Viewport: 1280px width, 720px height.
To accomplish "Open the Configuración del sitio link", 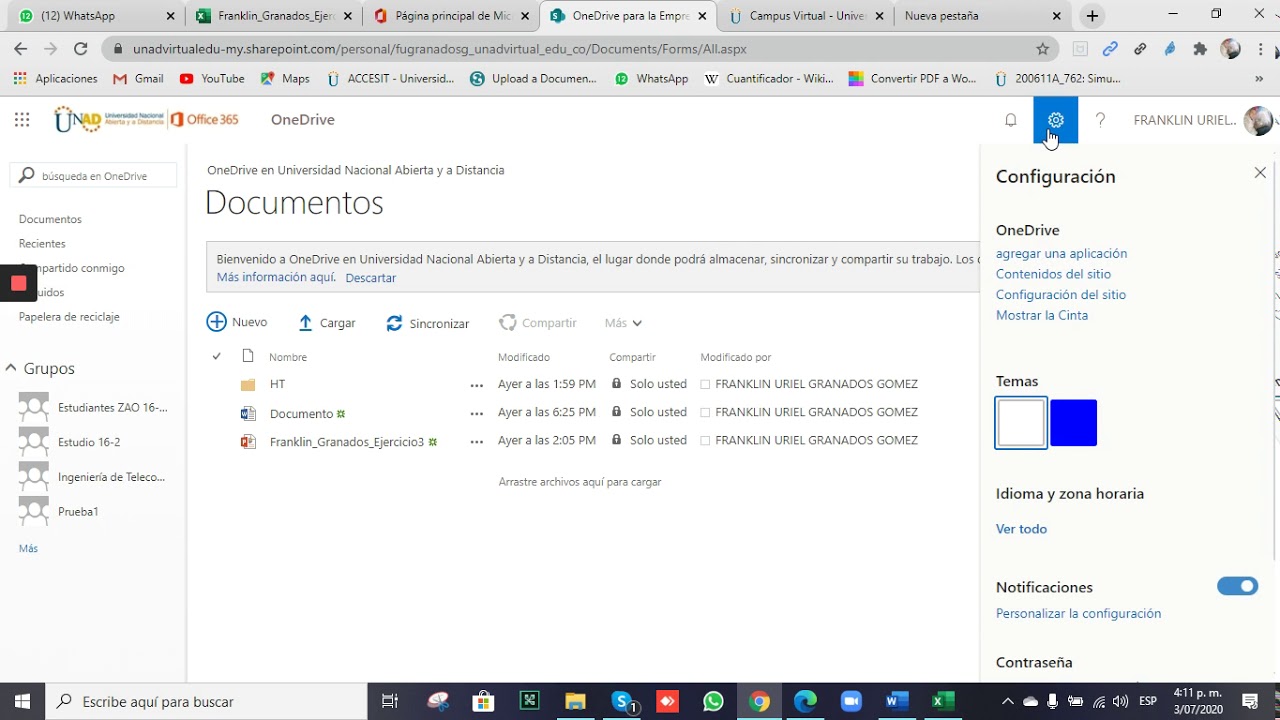I will point(1061,295).
